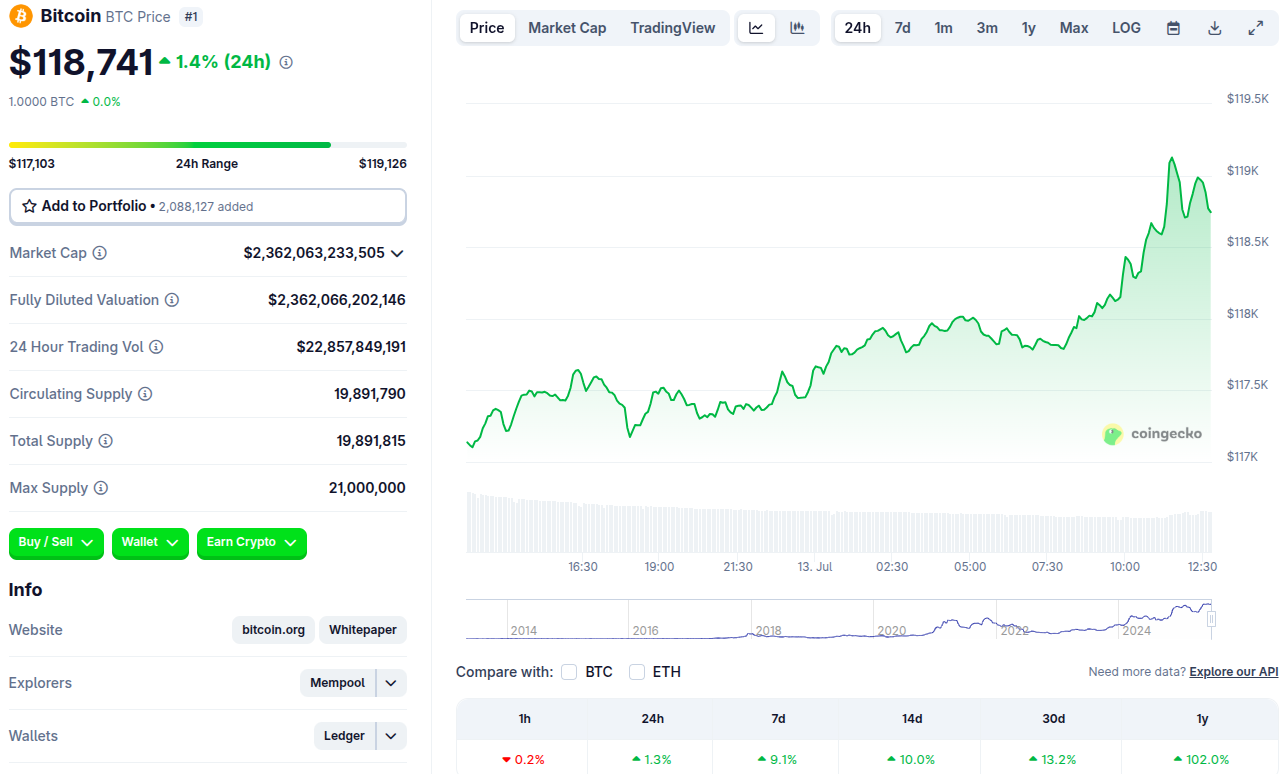Switch to candlestick chart view icon
The image size is (1282, 774).
coord(797,28)
